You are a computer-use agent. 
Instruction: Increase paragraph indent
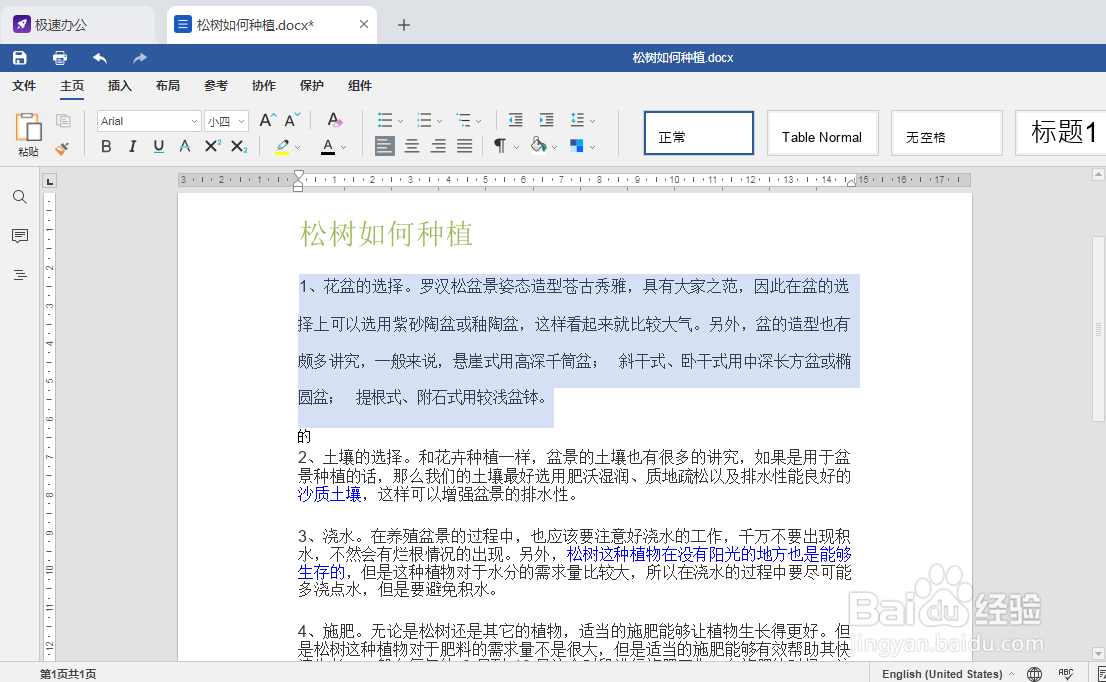coord(547,120)
